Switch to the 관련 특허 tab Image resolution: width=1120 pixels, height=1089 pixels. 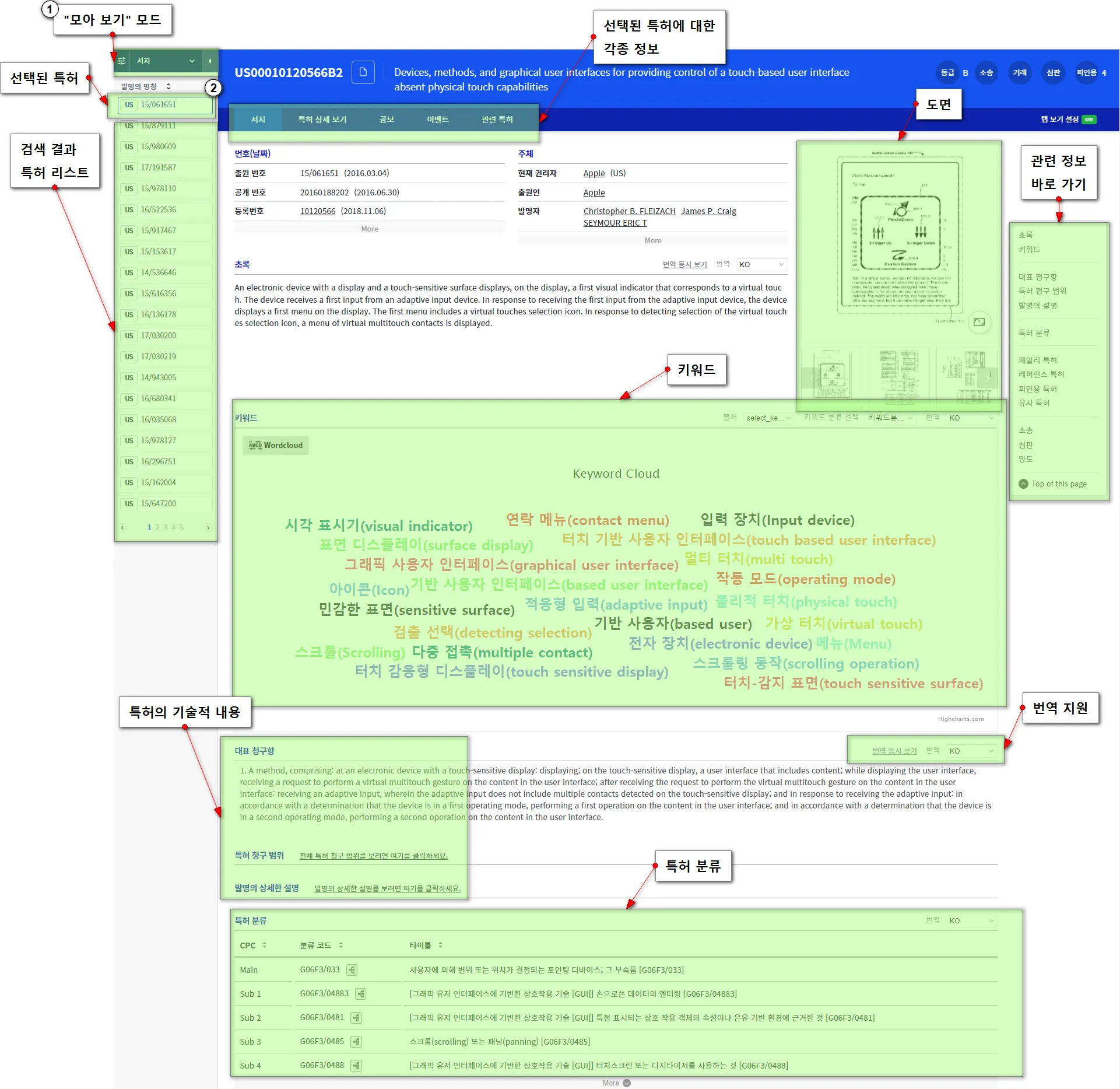497,120
